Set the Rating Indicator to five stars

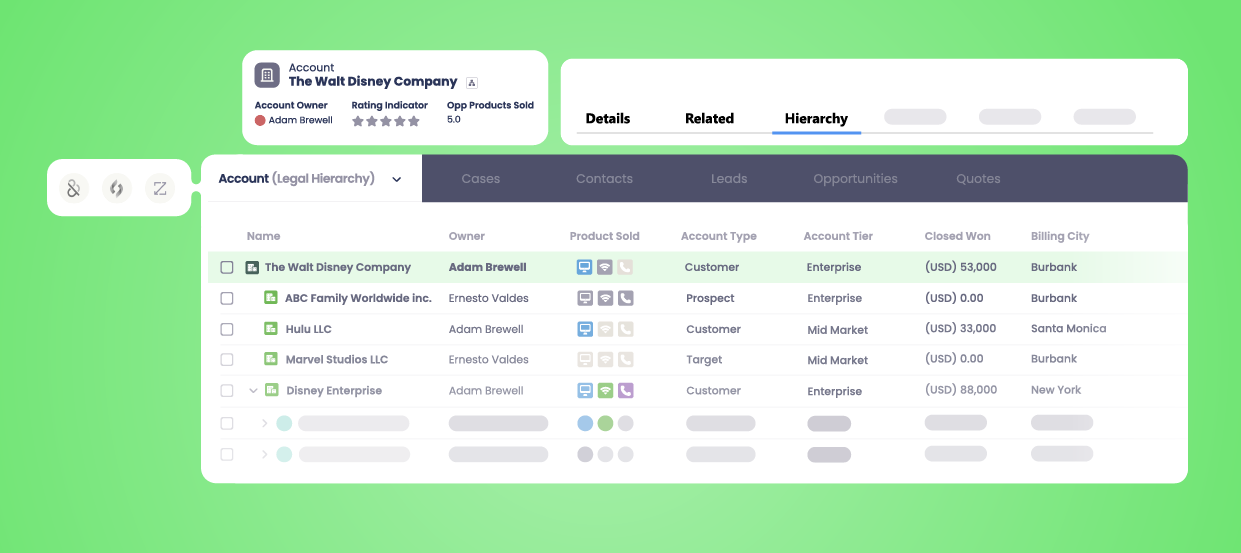[414, 121]
